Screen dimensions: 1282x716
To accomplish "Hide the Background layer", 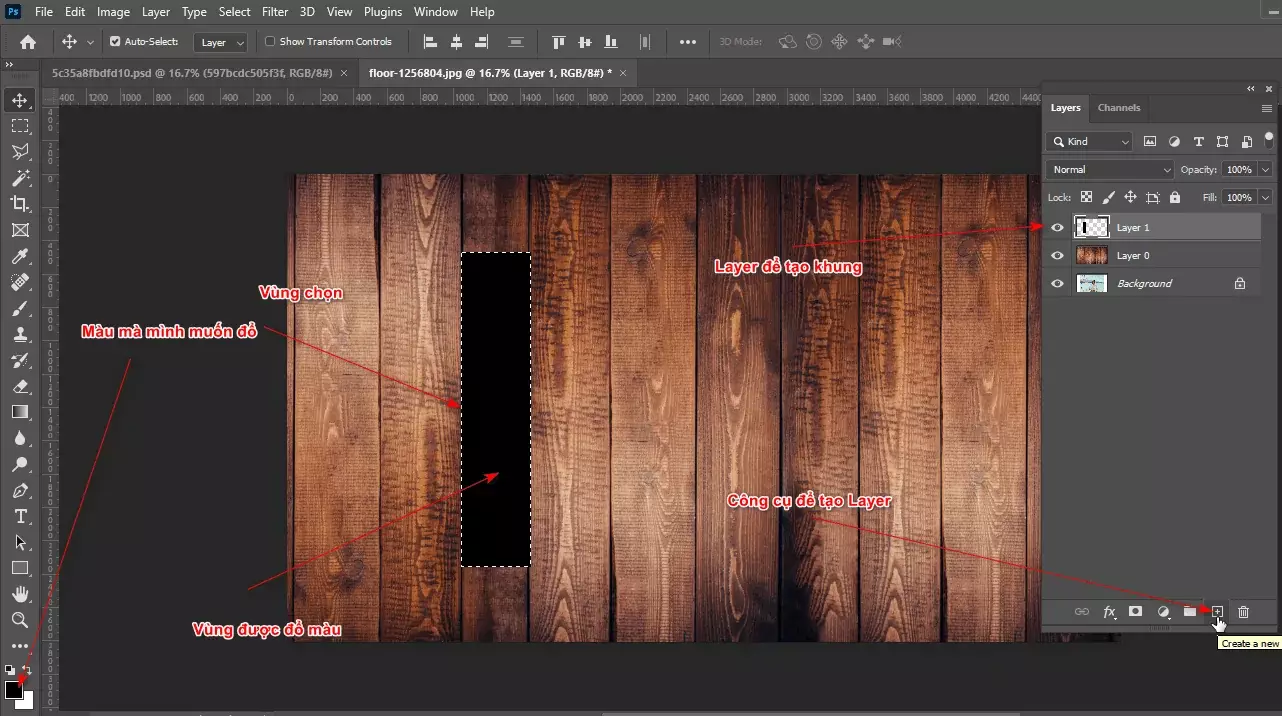I will (1057, 283).
